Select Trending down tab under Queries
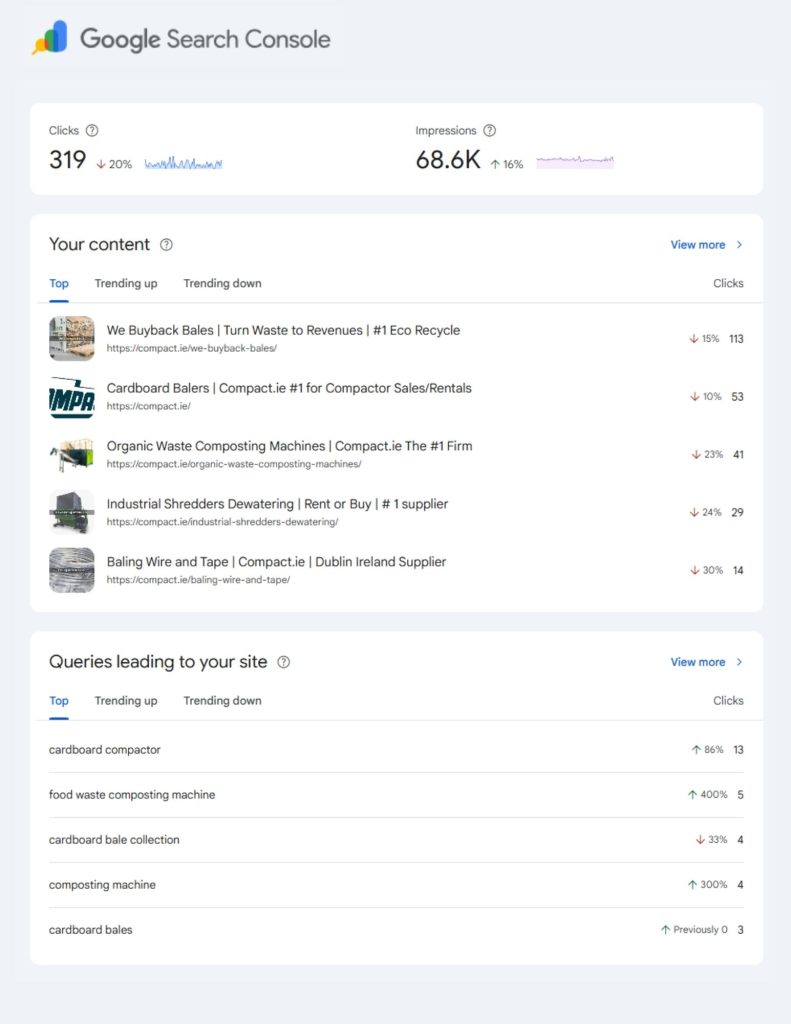791x1024 pixels. click(x=222, y=700)
